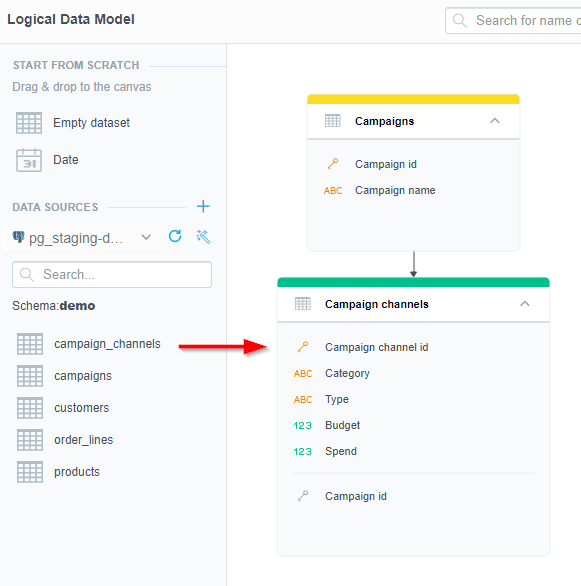Select the Budget fact
Screen dimensions: 581x586
pos(342,425)
